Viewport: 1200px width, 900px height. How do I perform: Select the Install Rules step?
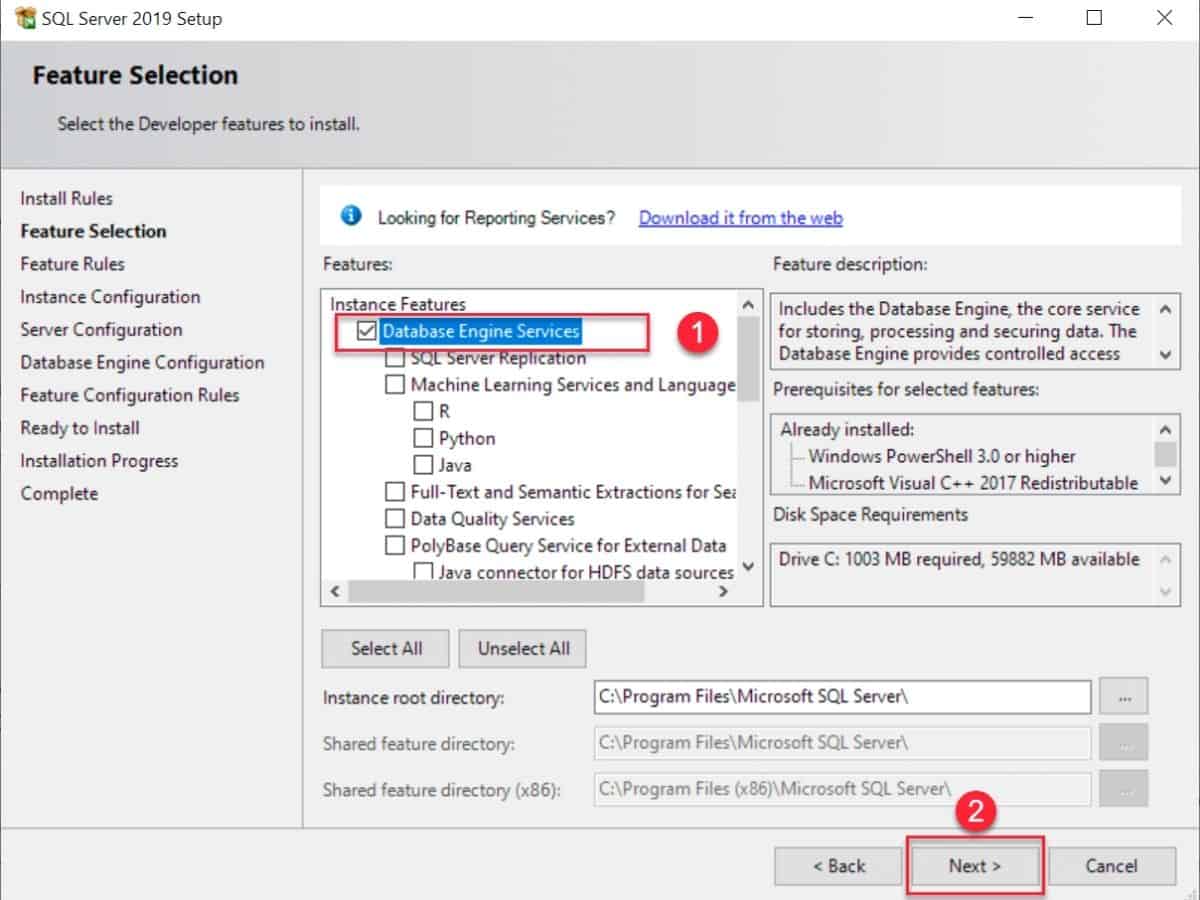(67, 198)
